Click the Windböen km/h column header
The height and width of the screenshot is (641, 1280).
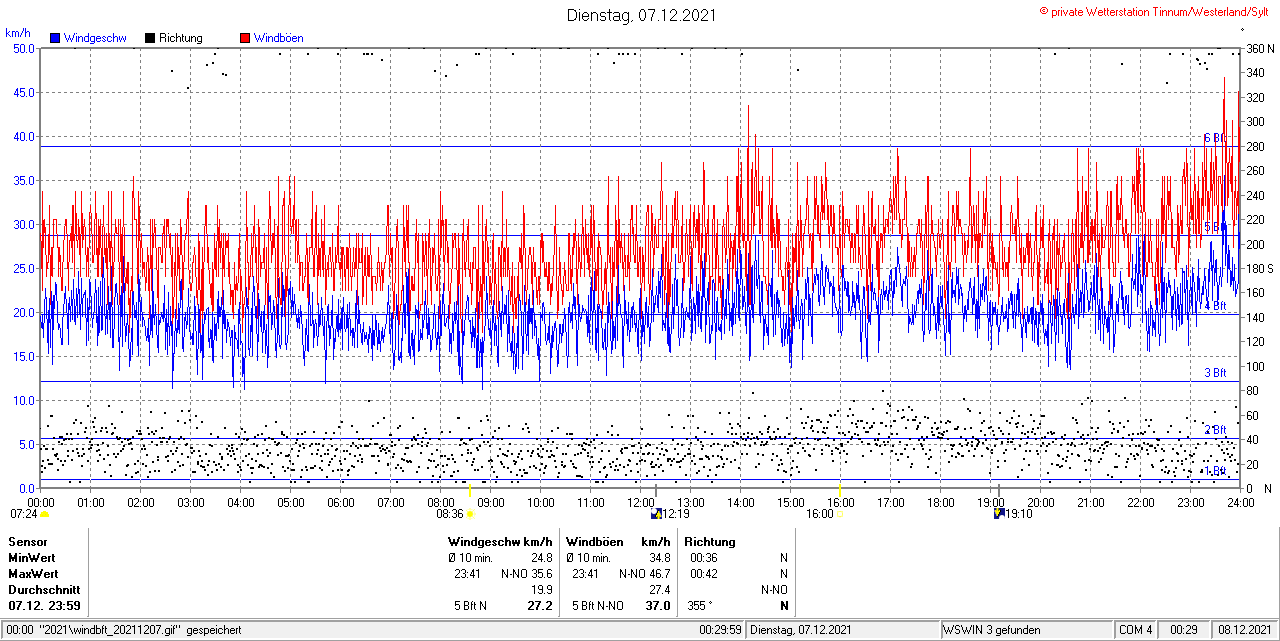[618, 542]
